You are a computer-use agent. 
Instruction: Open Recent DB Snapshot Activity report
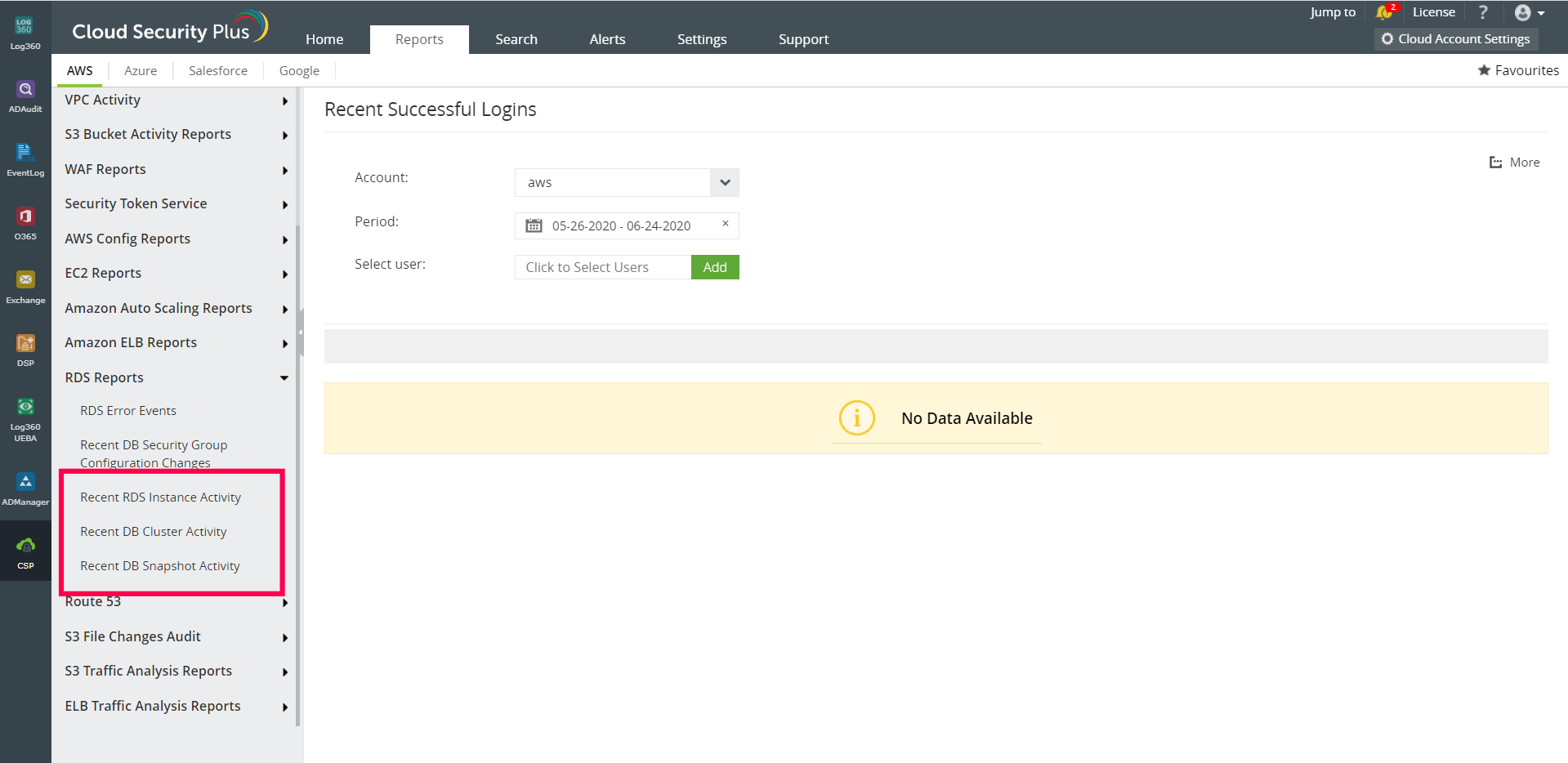click(160, 566)
